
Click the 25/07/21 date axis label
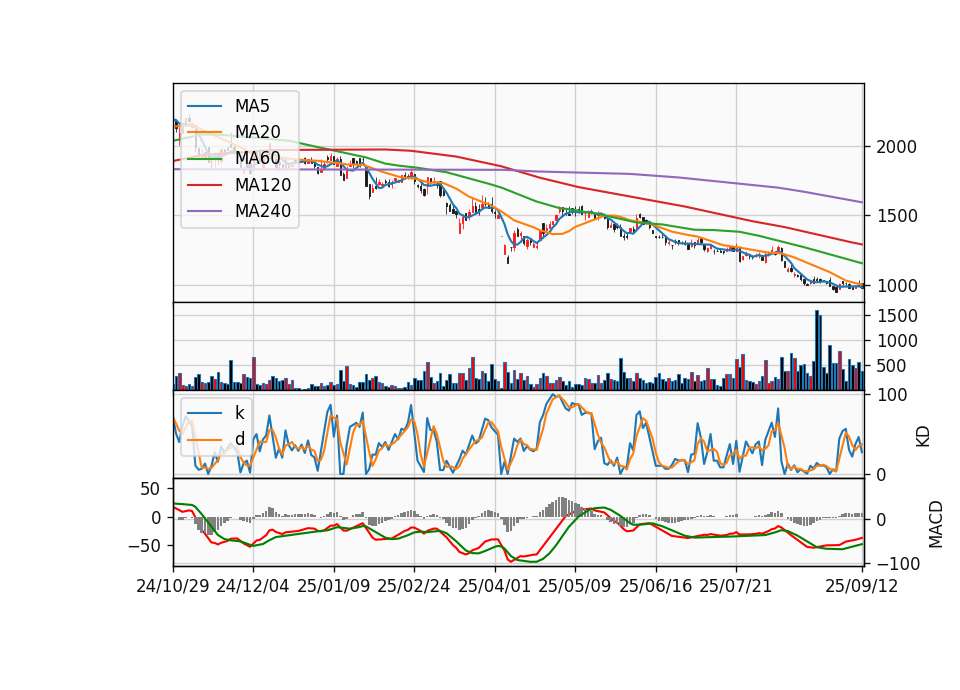[x=736, y=586]
